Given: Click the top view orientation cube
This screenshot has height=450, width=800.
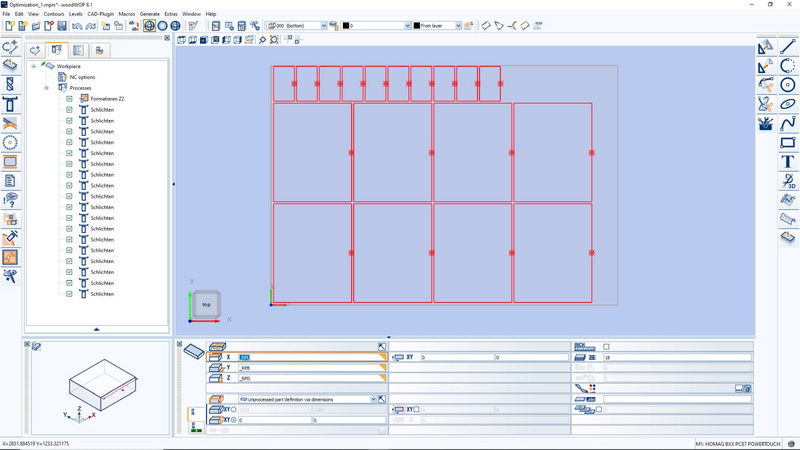Looking at the screenshot, I should coord(206,304).
